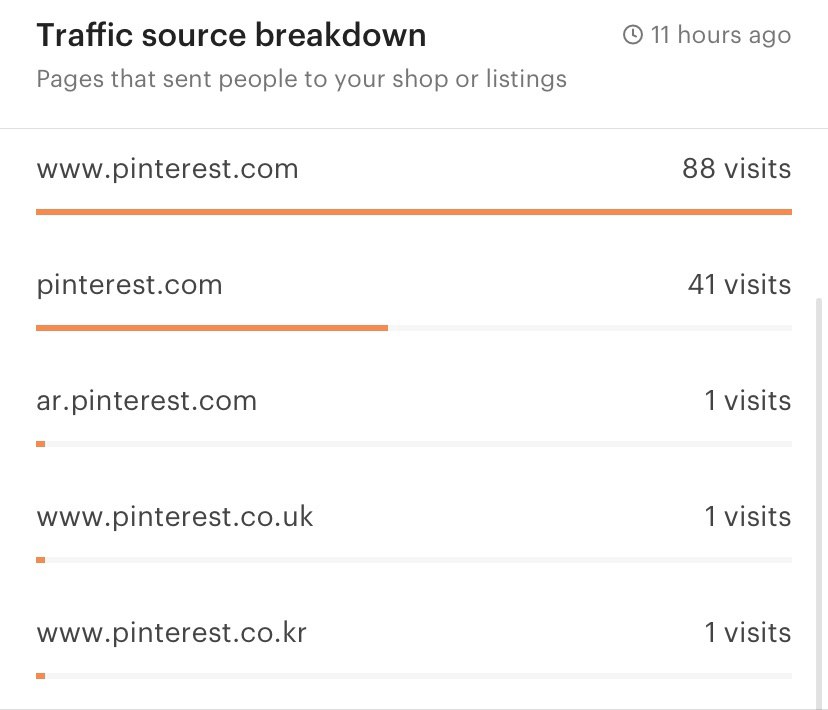Click the 11 hours ago timestamp
Image resolution: width=828 pixels, height=710 pixels.
tap(721, 35)
